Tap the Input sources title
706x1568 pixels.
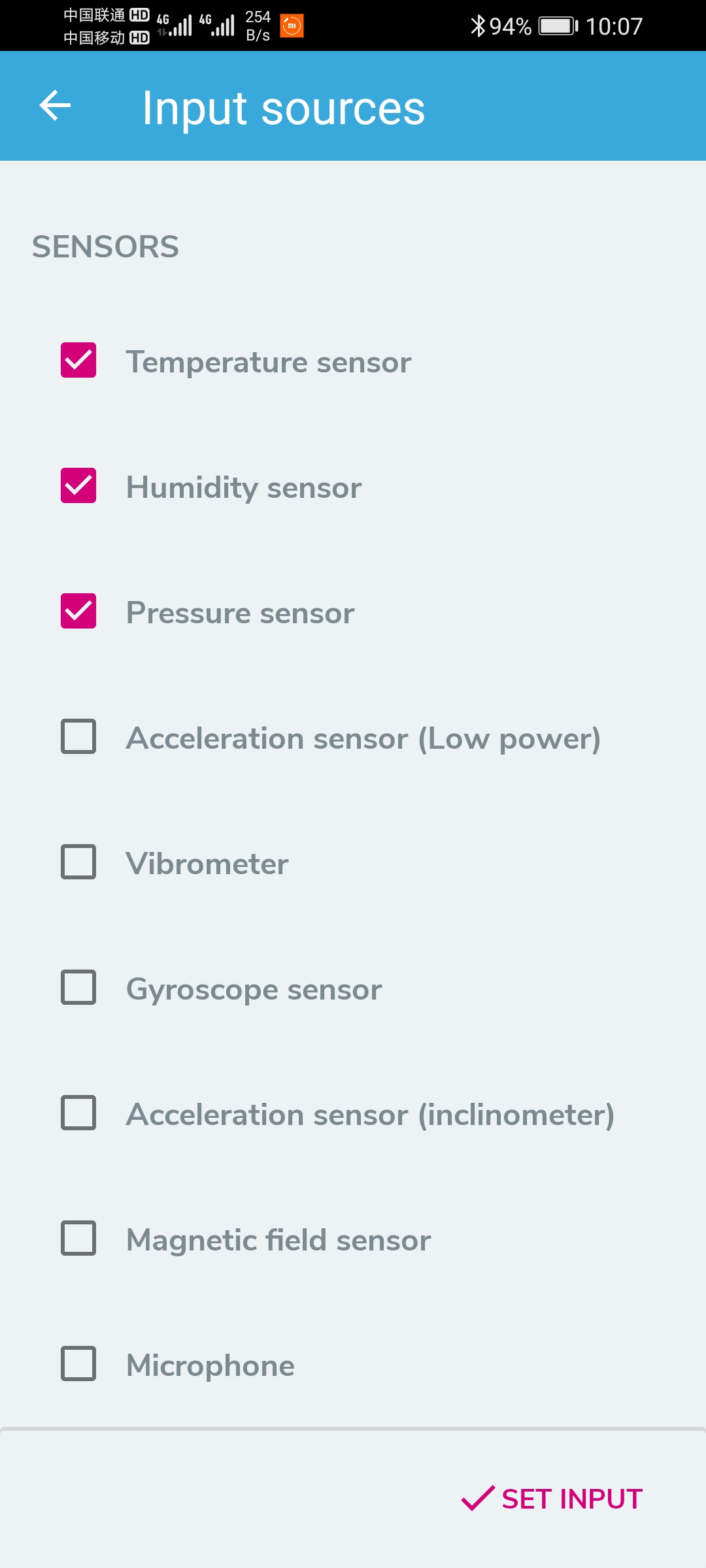coord(284,108)
